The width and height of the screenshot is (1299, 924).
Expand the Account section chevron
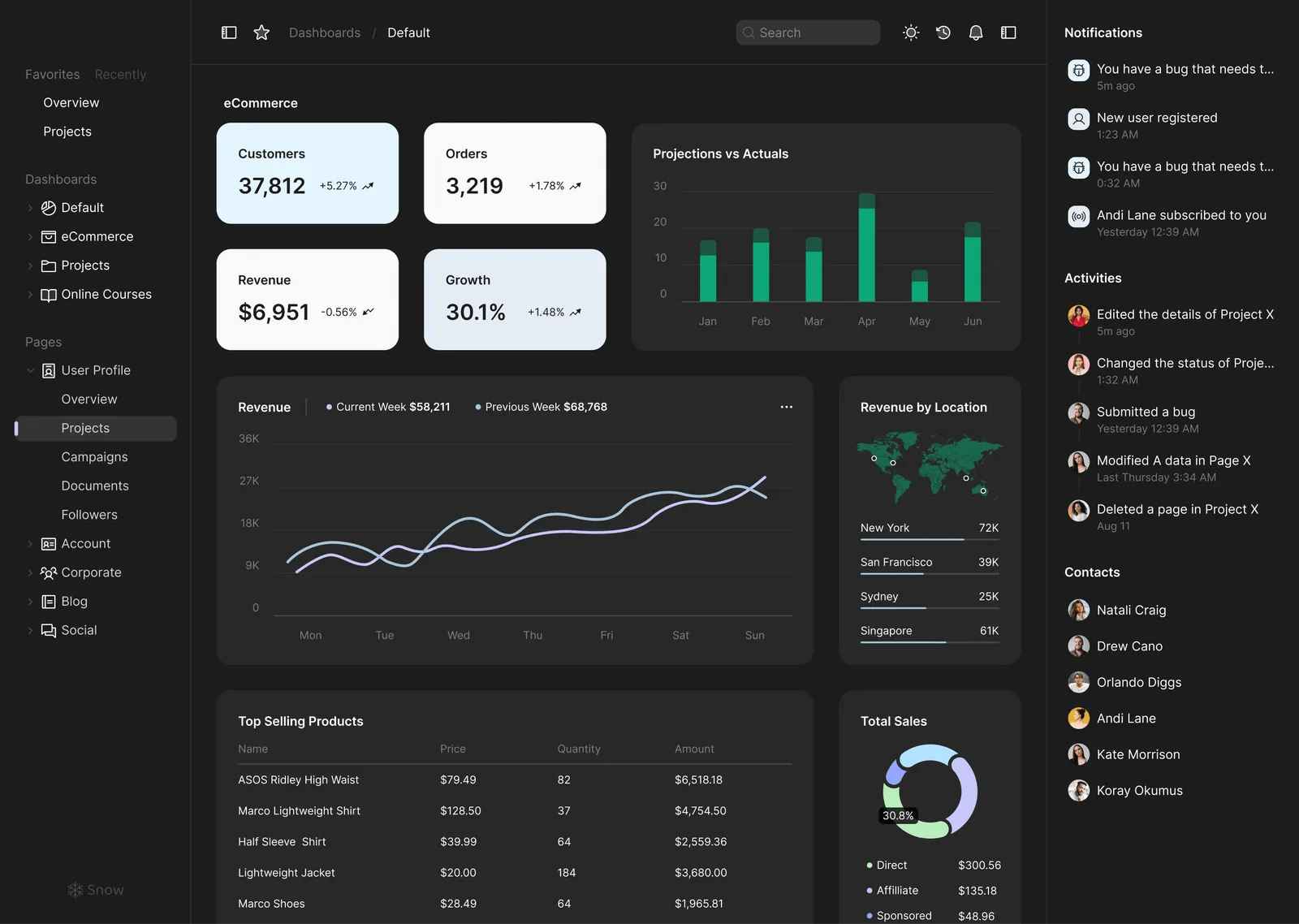pos(30,543)
